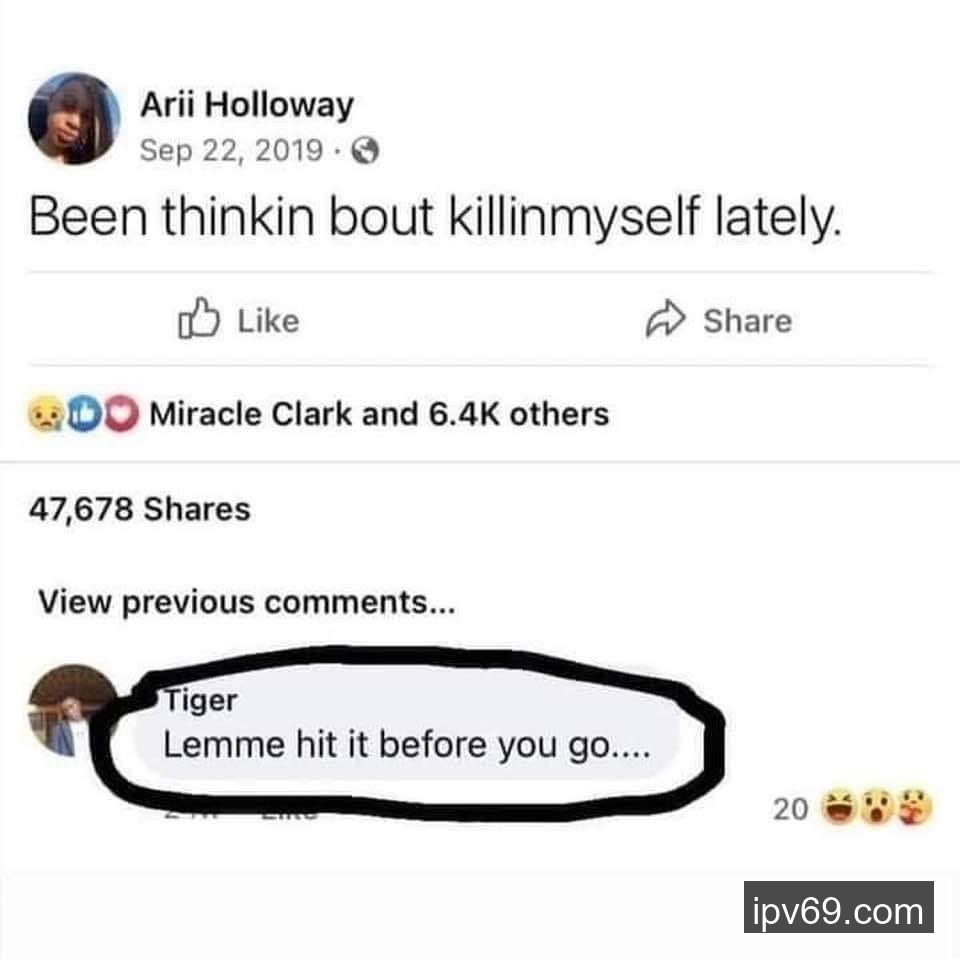Click the thumbs-up Like icon
Screen dimensions: 960x959
[198, 318]
